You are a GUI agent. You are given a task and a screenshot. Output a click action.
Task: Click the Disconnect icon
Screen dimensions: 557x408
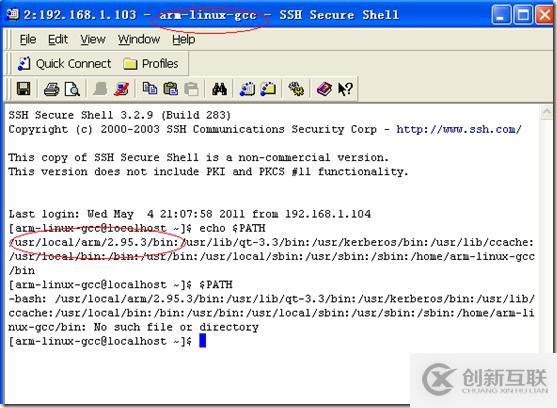click(121, 89)
